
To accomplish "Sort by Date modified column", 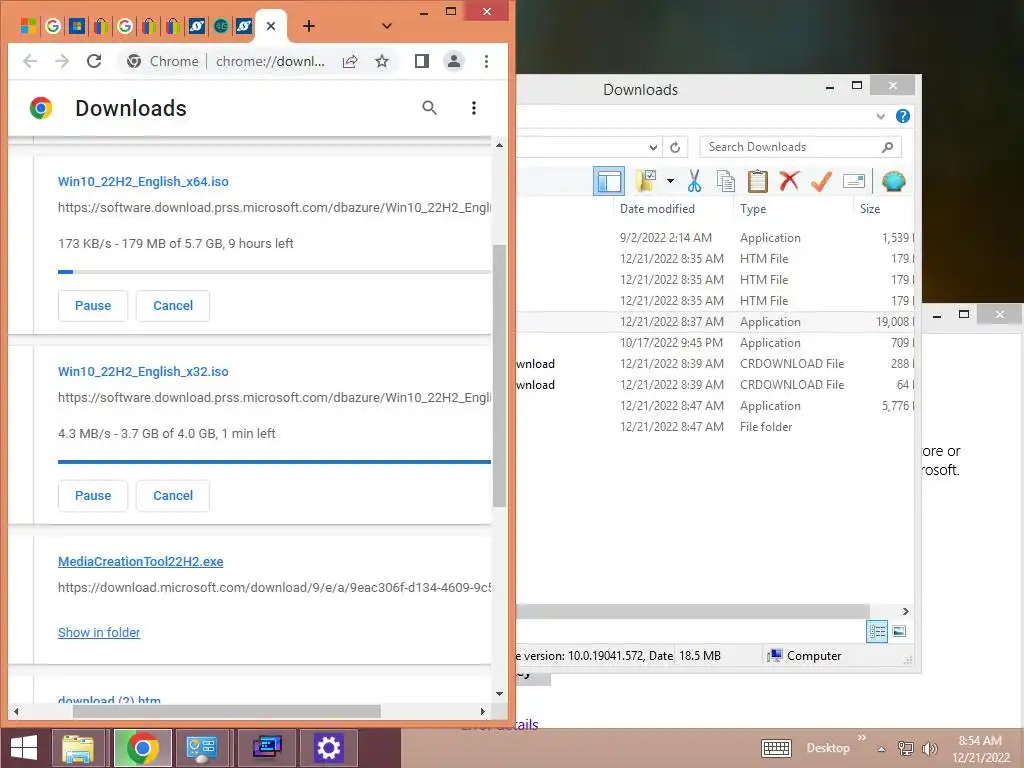I will pyautogui.click(x=657, y=209).
